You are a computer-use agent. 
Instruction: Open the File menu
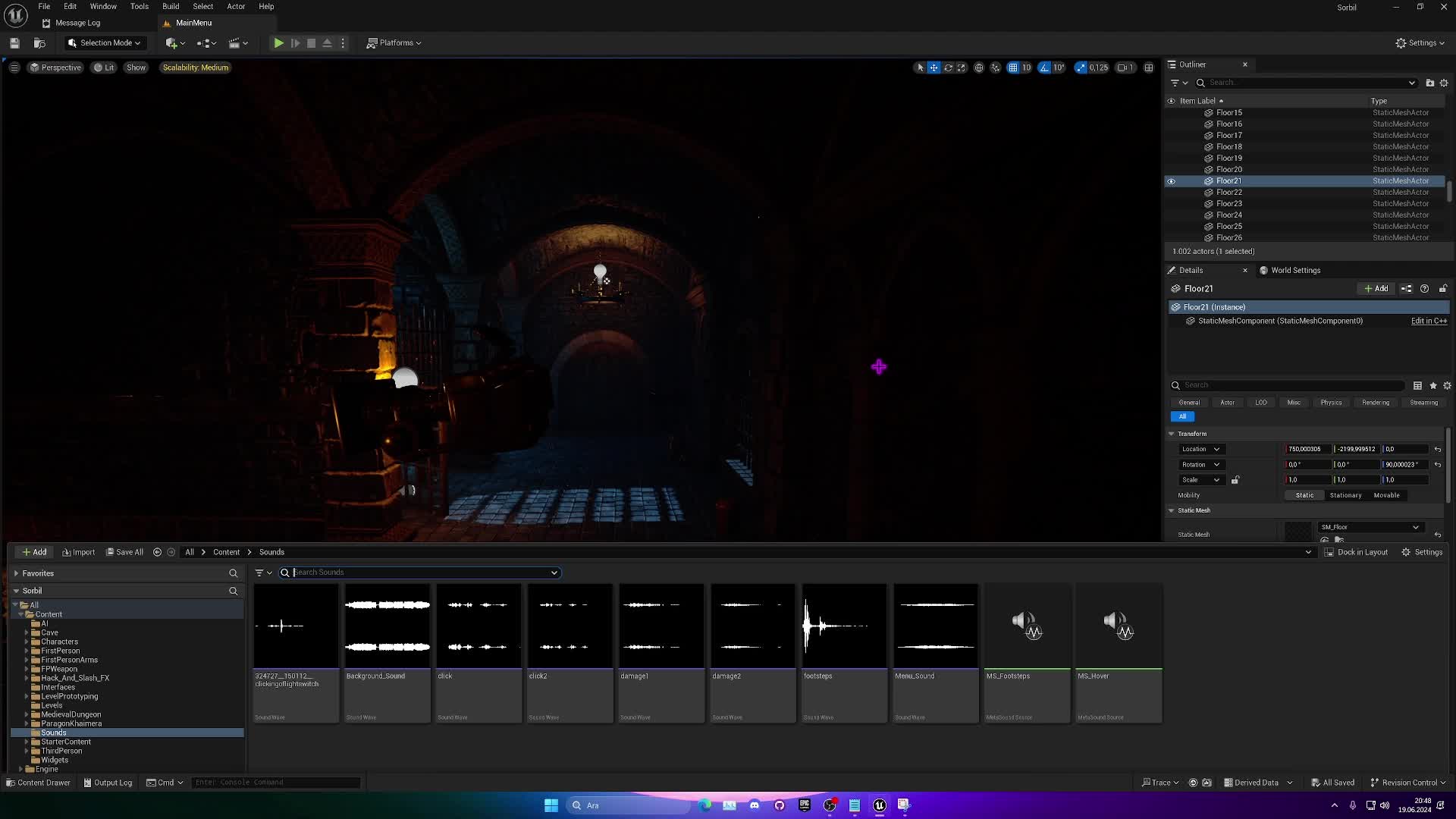tap(44, 6)
